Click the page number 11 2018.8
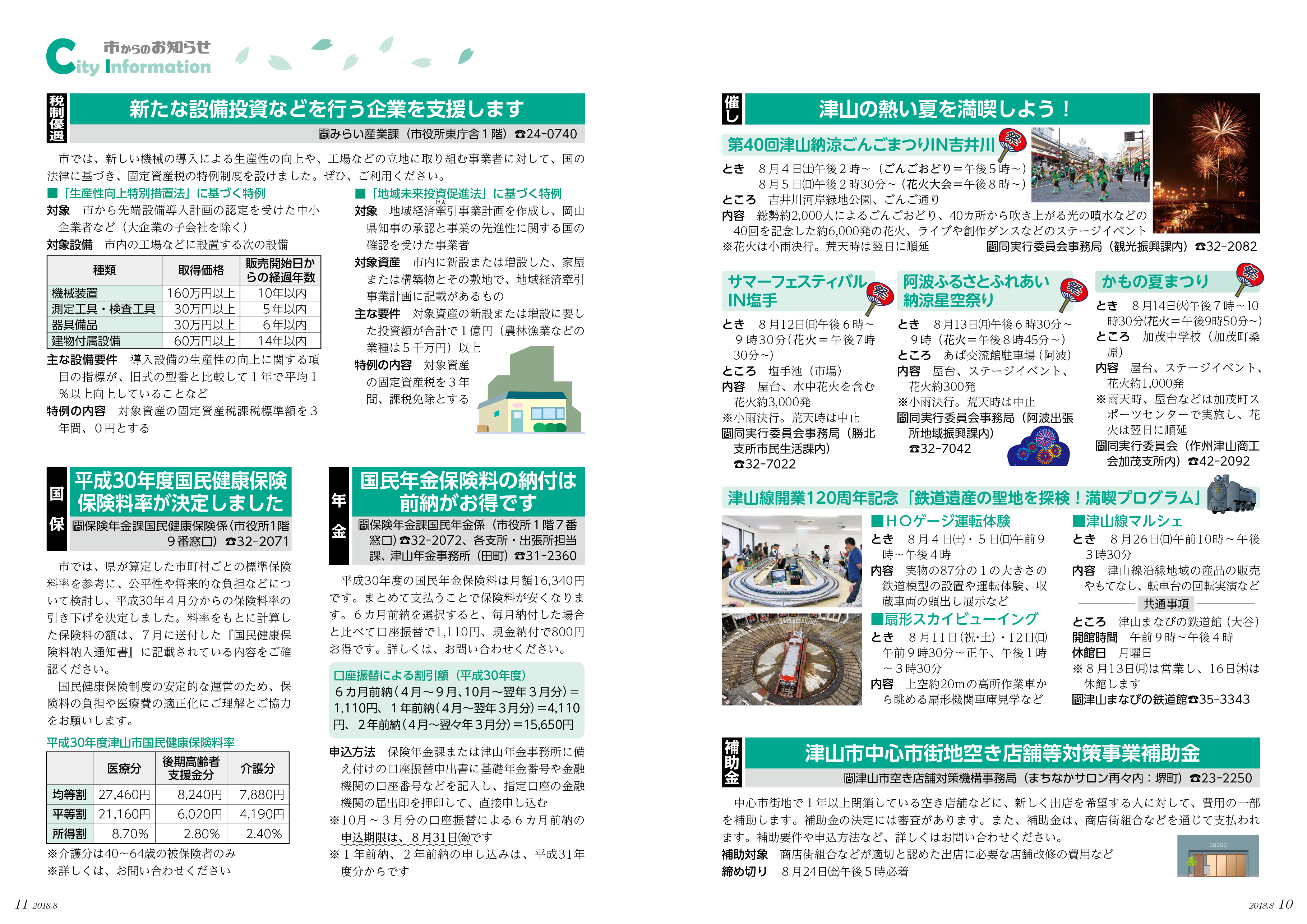The image size is (1307, 924). 36,904
